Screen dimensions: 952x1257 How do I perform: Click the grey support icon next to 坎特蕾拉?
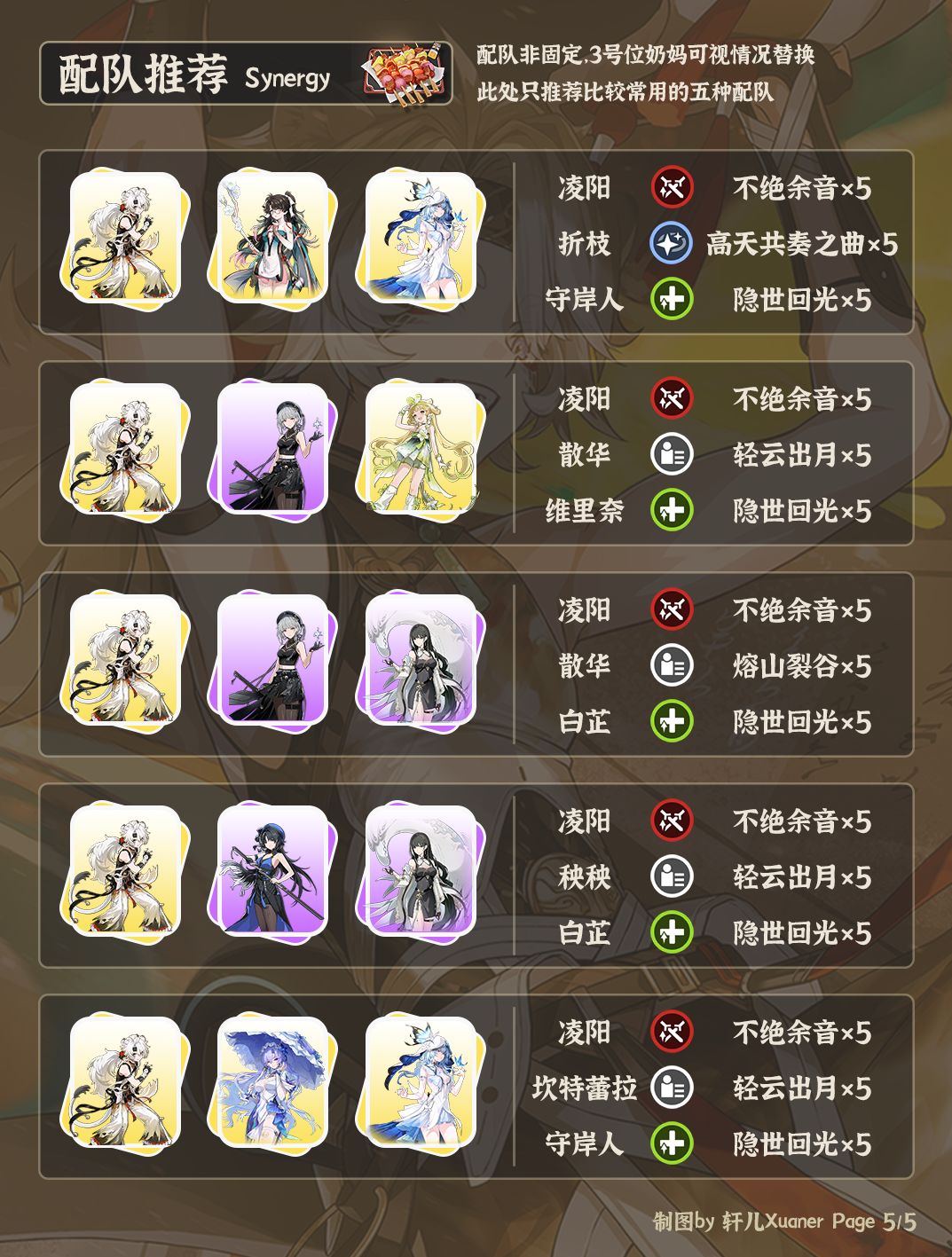[x=672, y=1088]
